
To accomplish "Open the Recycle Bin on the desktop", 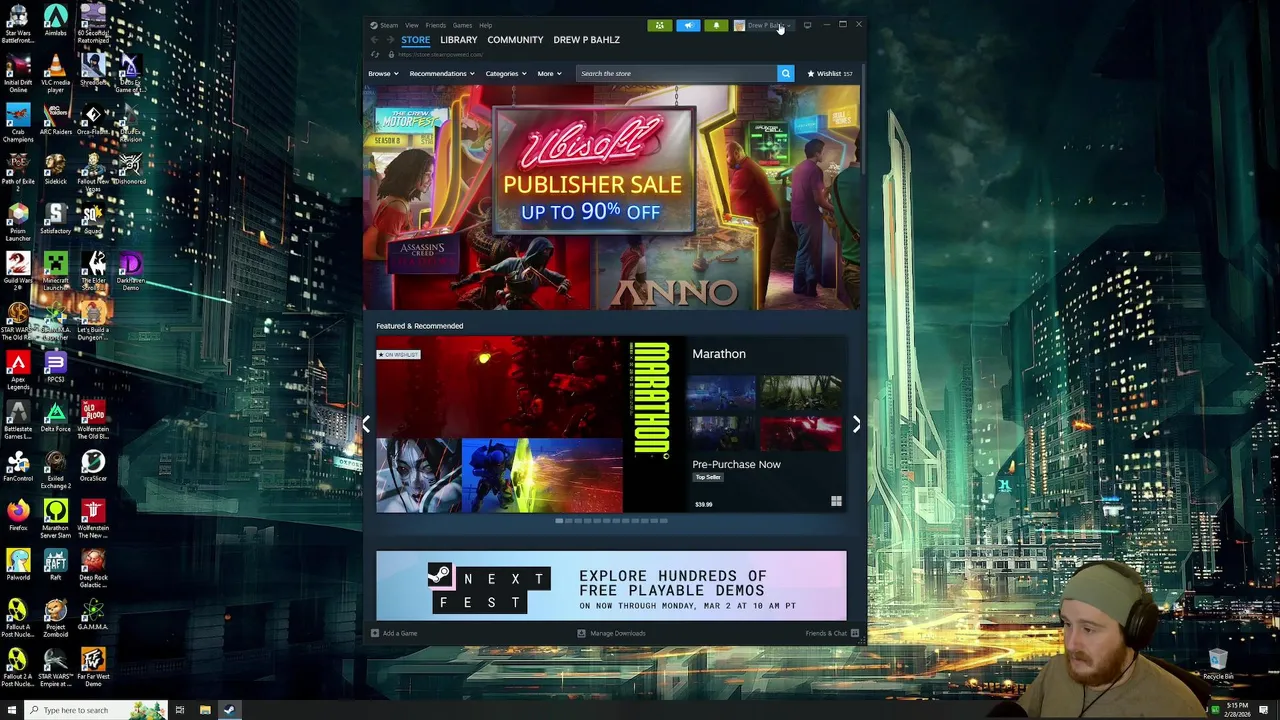I will [x=1217, y=664].
